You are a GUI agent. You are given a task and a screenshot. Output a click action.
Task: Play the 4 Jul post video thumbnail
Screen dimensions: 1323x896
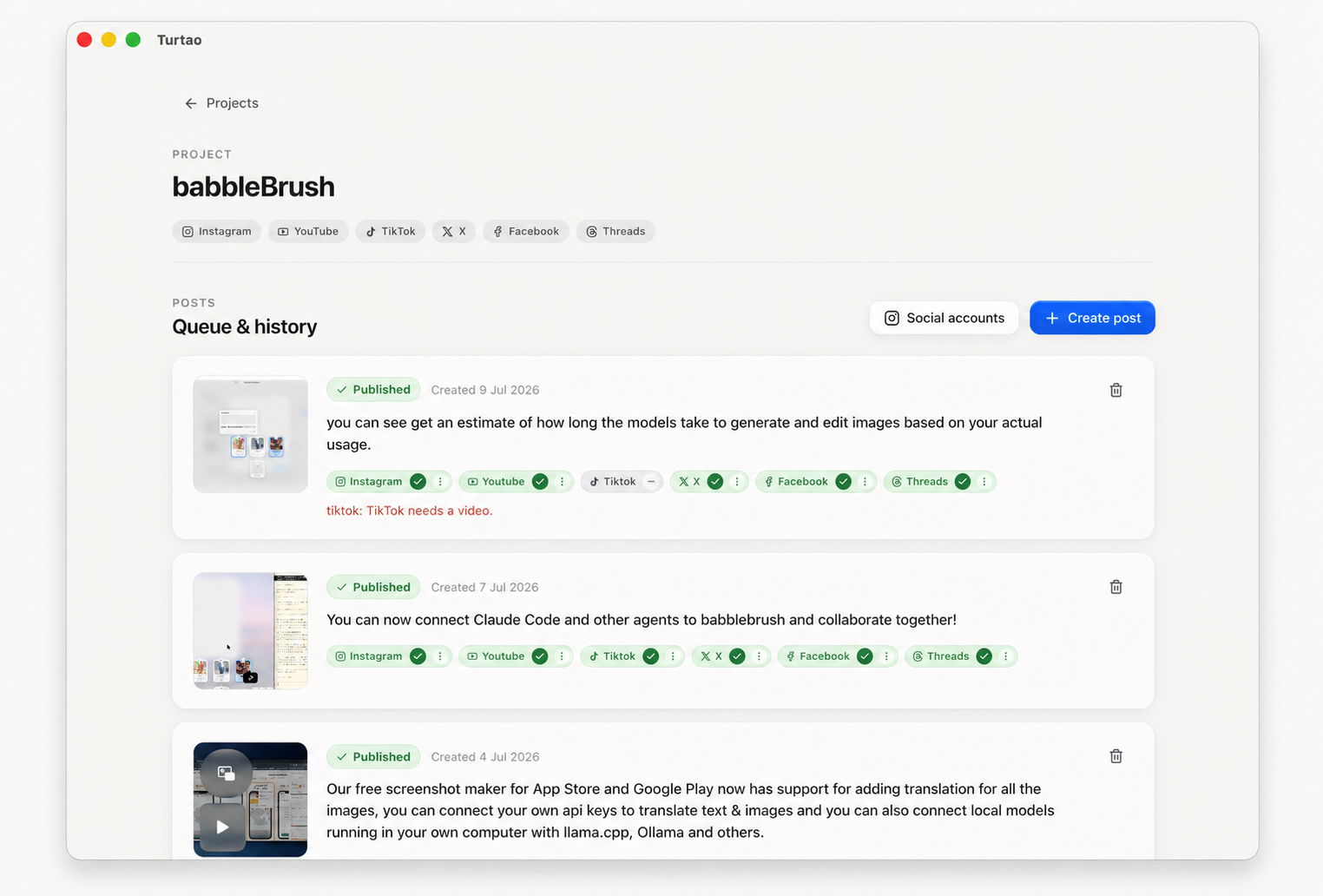click(223, 827)
